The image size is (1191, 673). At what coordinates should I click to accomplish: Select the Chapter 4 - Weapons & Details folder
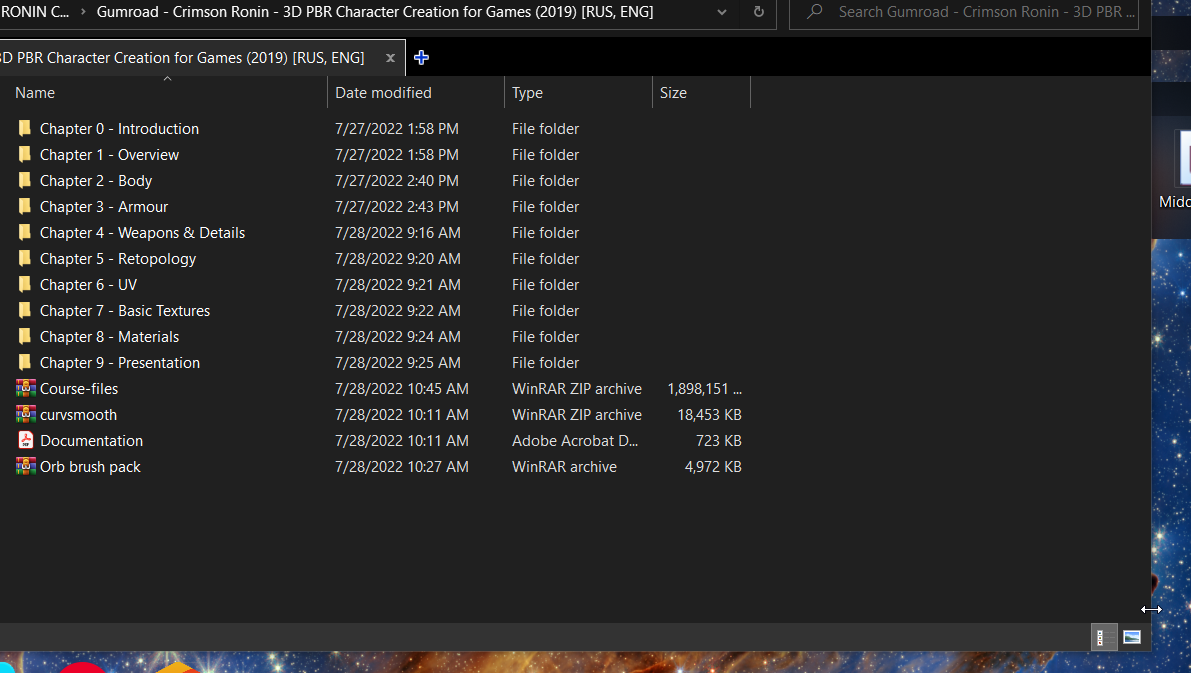tap(142, 232)
